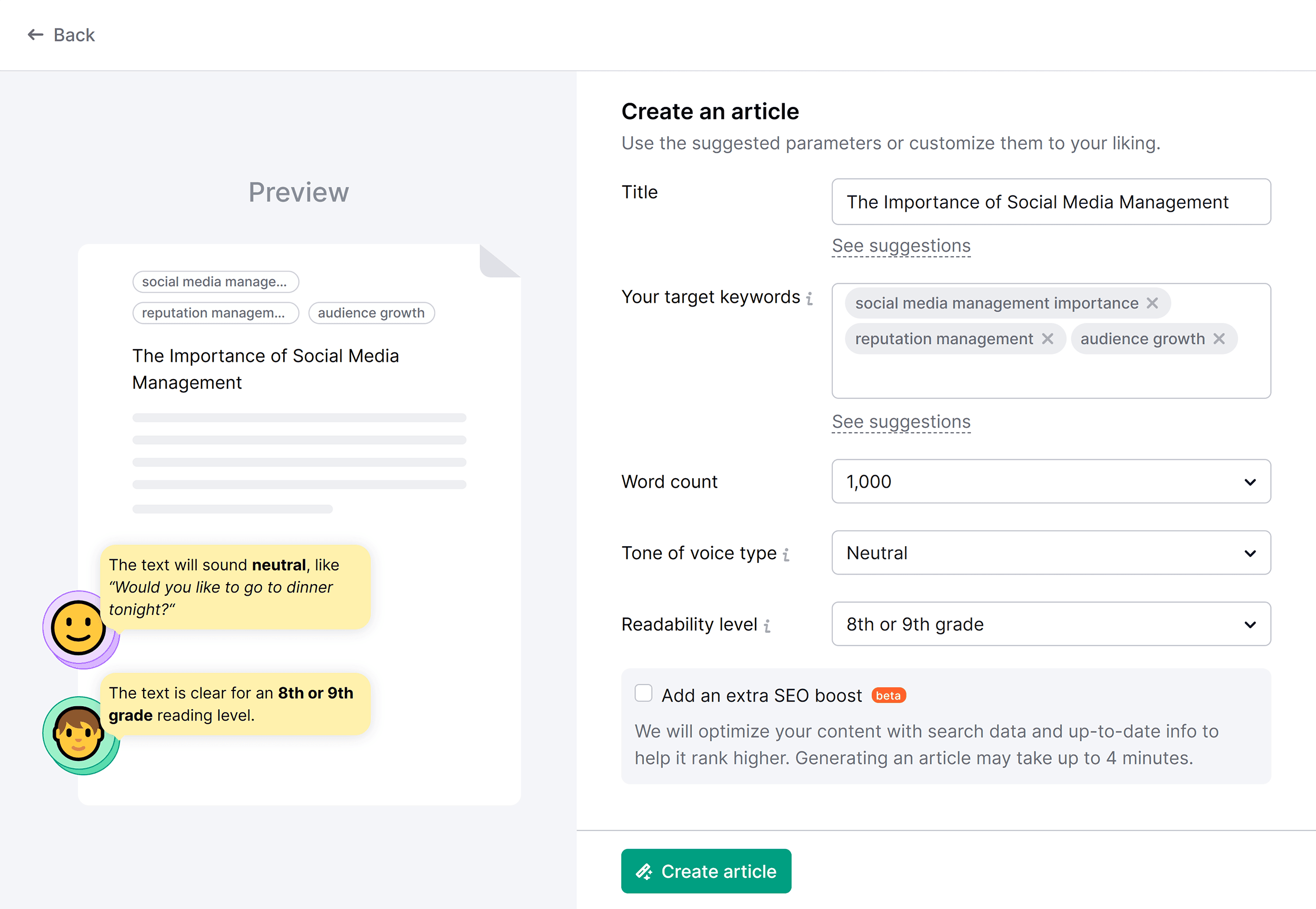Remove the audience growth keyword tag
The width and height of the screenshot is (1316, 909).
tap(1220, 338)
